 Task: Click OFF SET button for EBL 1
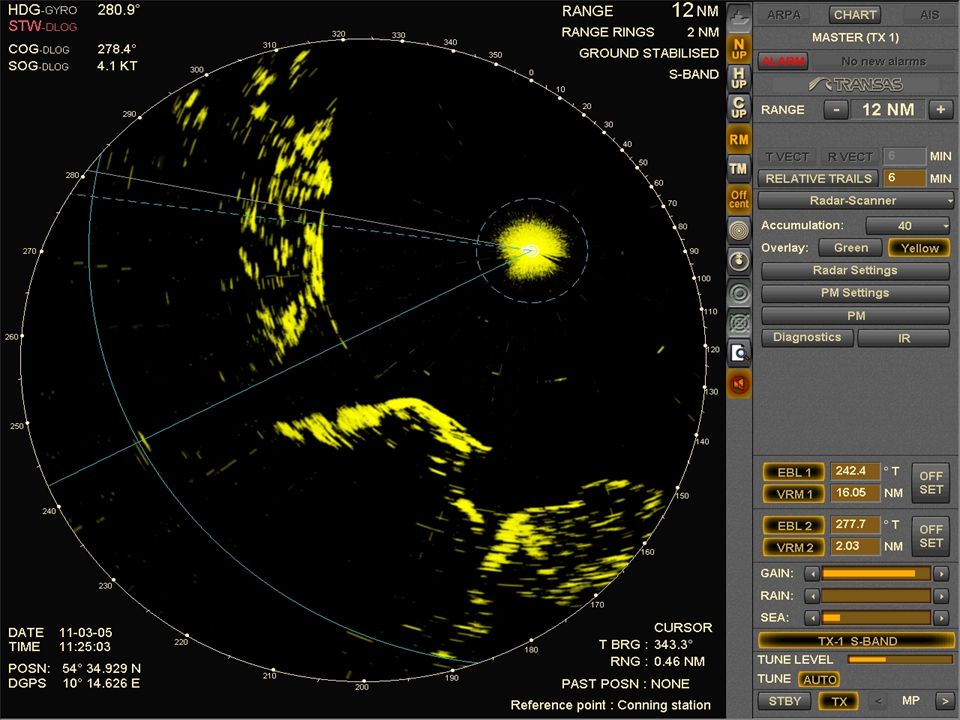click(931, 482)
